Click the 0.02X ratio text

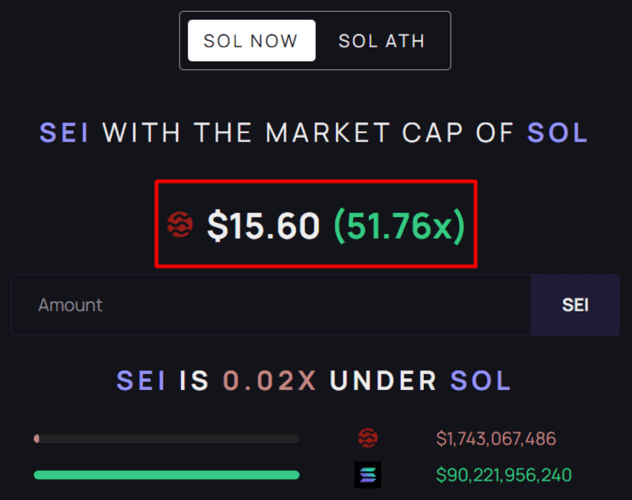point(271,381)
